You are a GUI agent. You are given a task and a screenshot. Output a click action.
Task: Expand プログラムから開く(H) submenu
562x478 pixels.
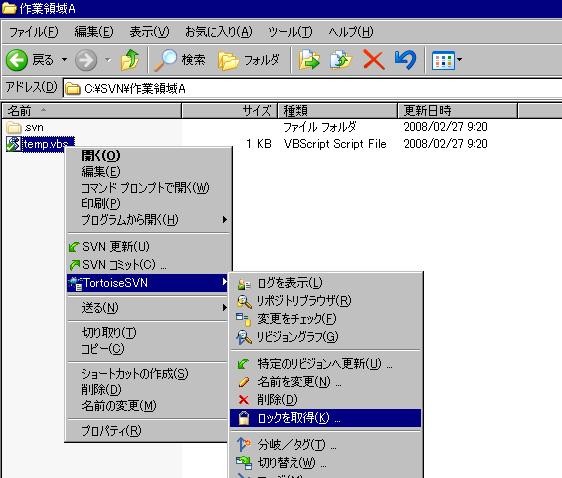[148, 220]
